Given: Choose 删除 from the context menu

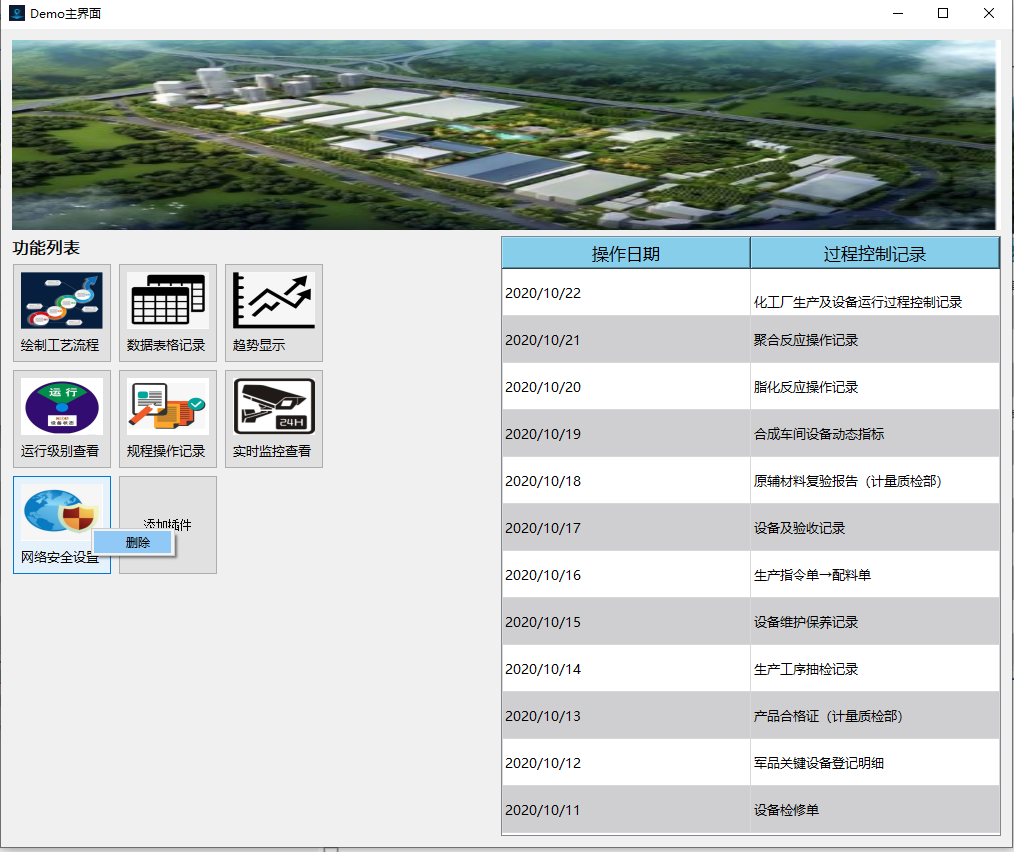Looking at the screenshot, I should point(133,543).
